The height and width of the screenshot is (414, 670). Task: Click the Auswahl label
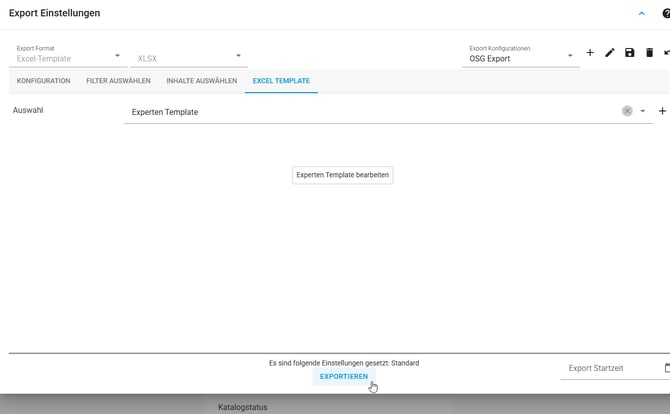pos(28,110)
